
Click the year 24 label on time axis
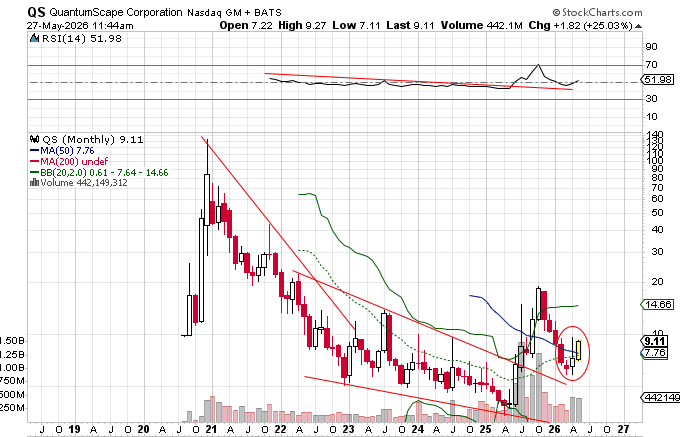(418, 429)
